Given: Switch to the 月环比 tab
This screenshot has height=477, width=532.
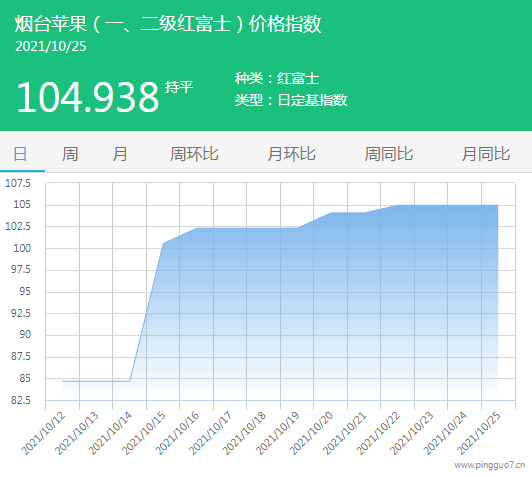Looking at the screenshot, I should tap(291, 154).
